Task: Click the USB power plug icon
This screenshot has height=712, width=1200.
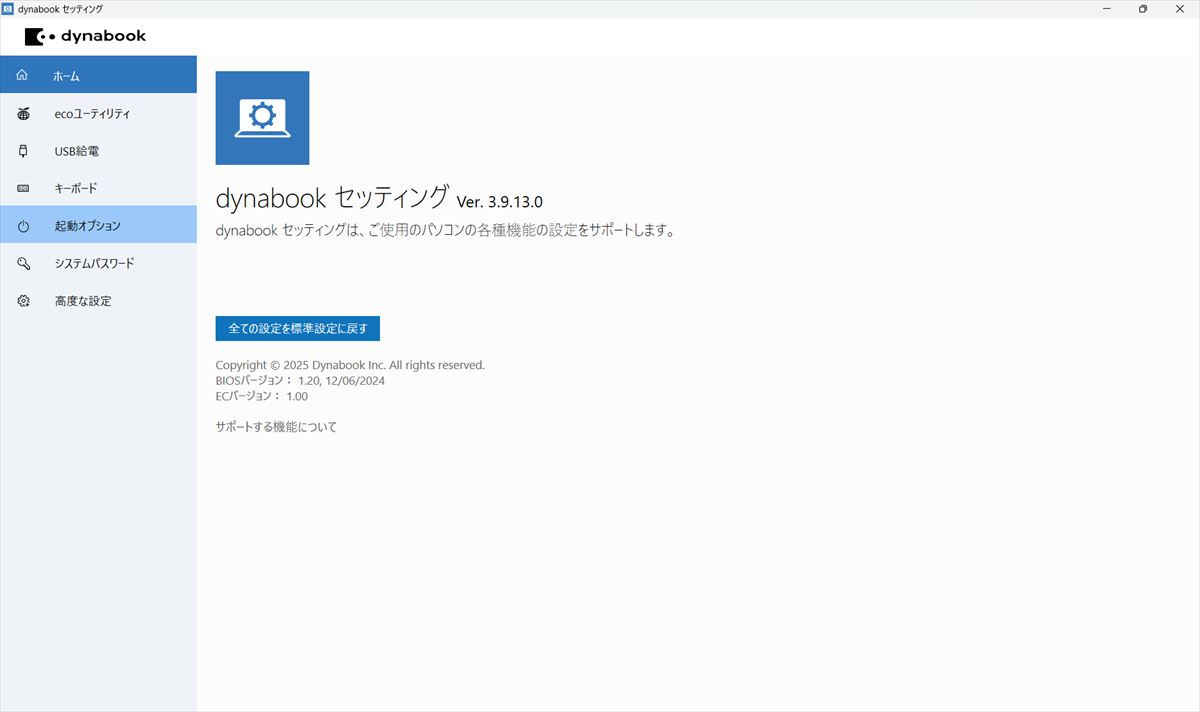Action: (23, 151)
